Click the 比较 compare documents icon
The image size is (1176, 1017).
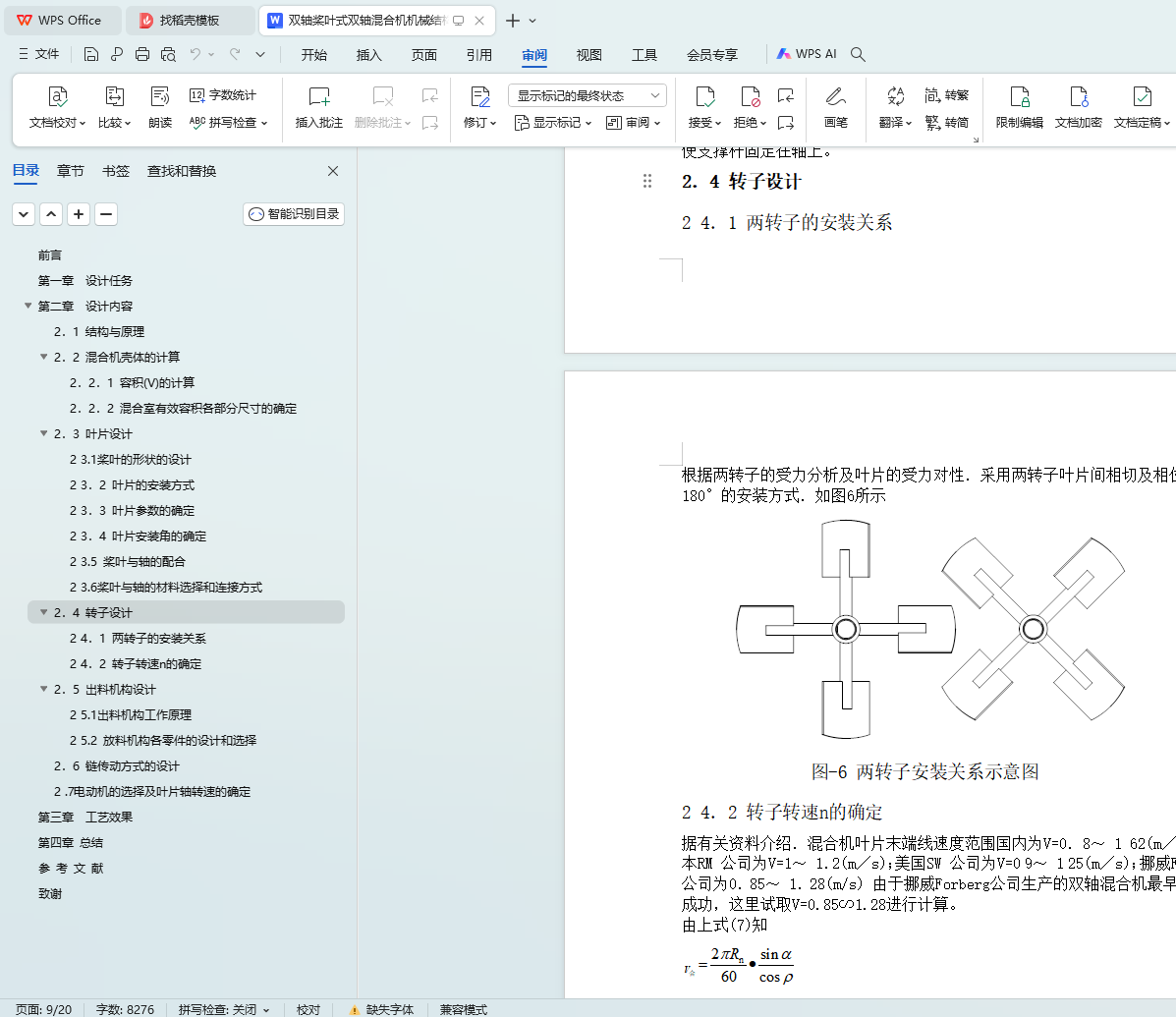(114, 96)
